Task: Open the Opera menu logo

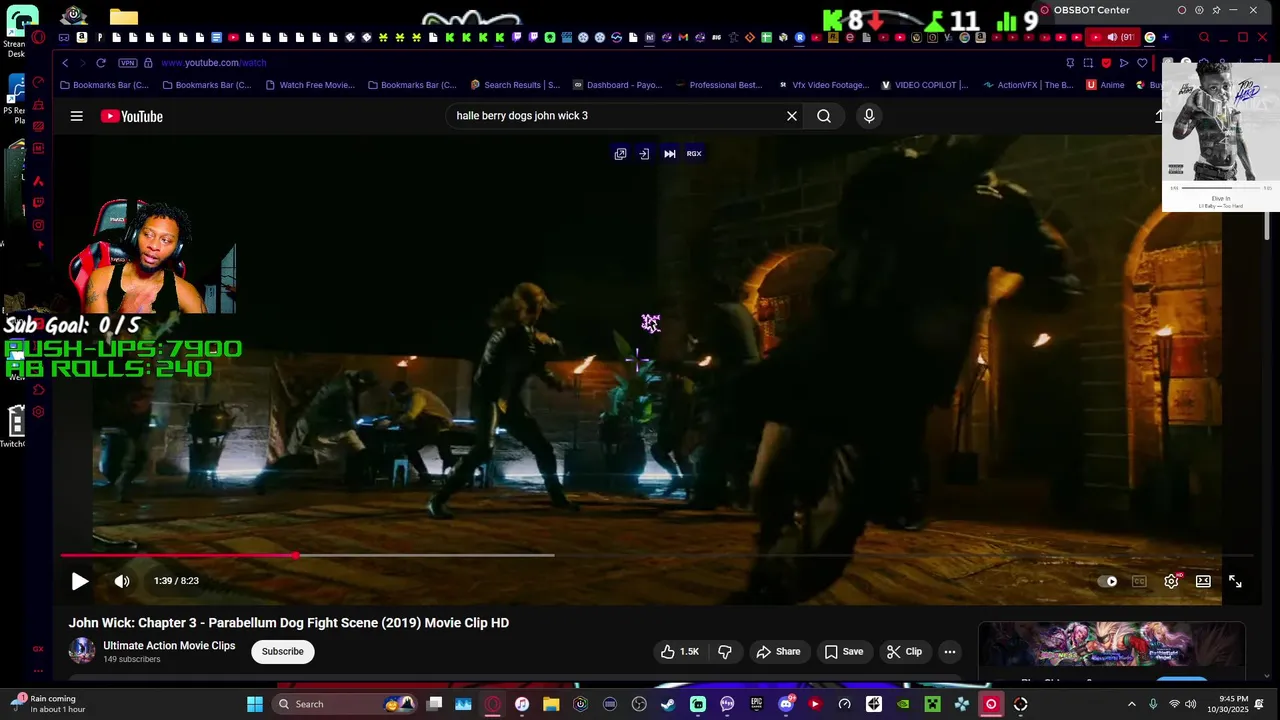Action: (x=38, y=38)
